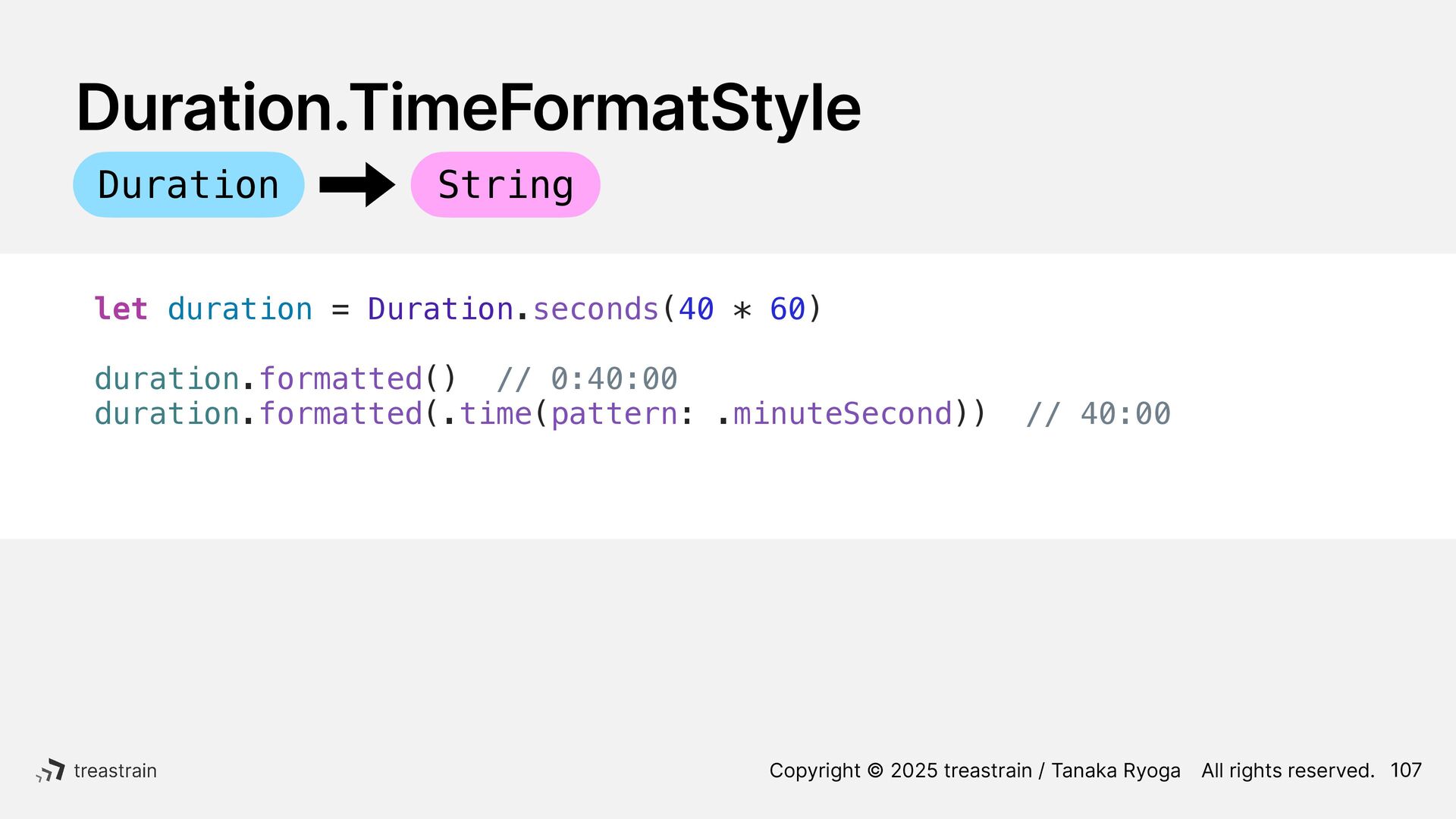
Task: Click the black right-pointing arrow
Action: click(357, 184)
